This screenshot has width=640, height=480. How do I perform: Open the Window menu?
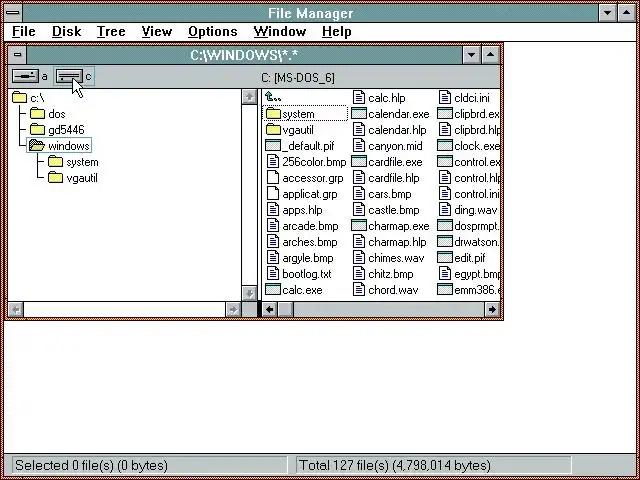(x=280, y=31)
